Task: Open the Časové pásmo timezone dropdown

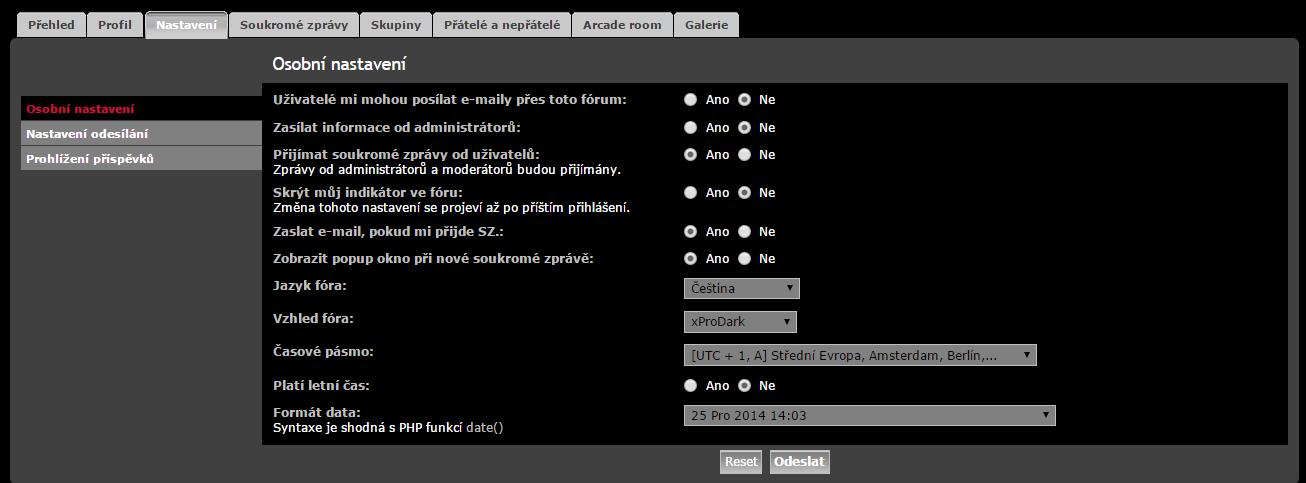Action: pyautogui.click(x=860, y=355)
